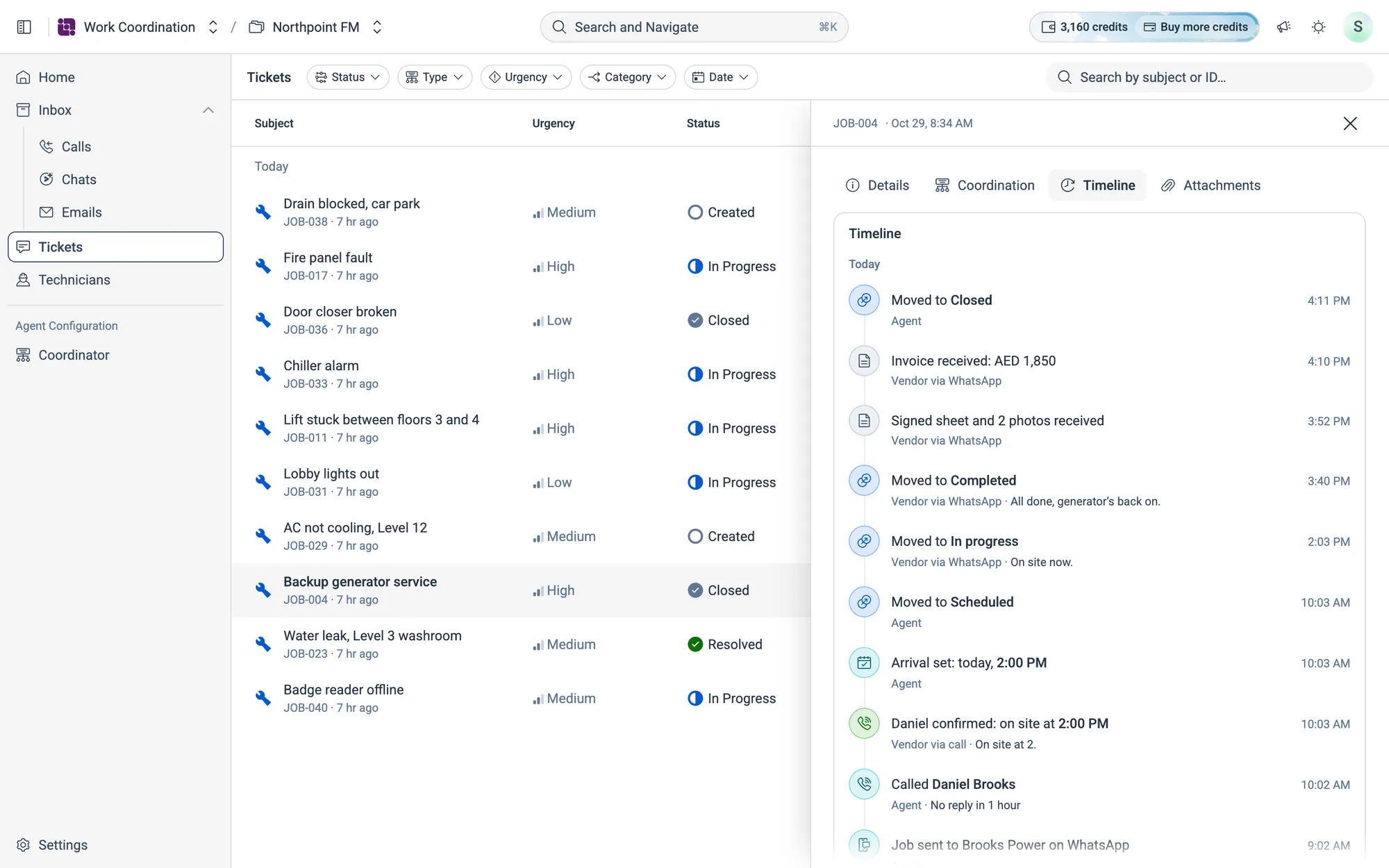Click the Daniel confirmed phone icon
The height and width of the screenshot is (868, 1389).
coord(864,724)
